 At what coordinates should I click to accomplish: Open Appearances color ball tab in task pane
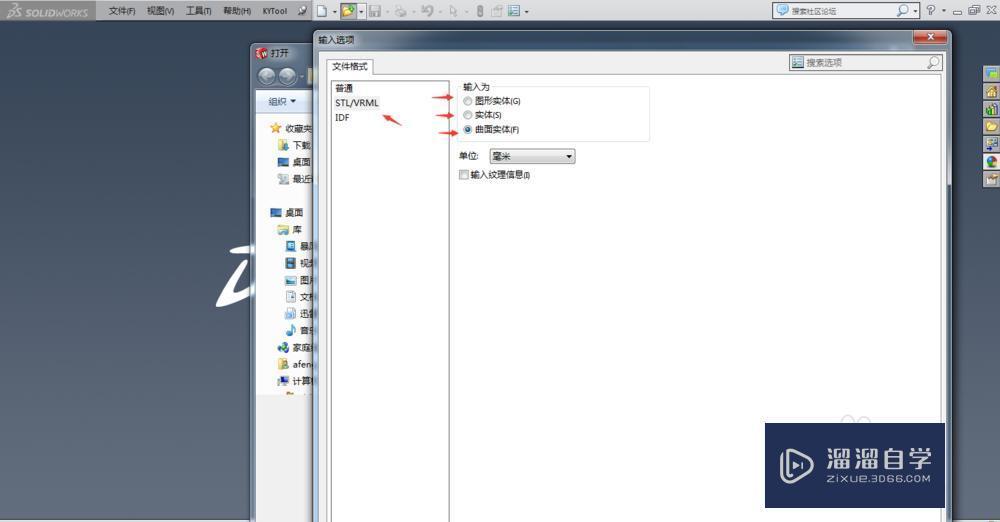tap(991, 161)
